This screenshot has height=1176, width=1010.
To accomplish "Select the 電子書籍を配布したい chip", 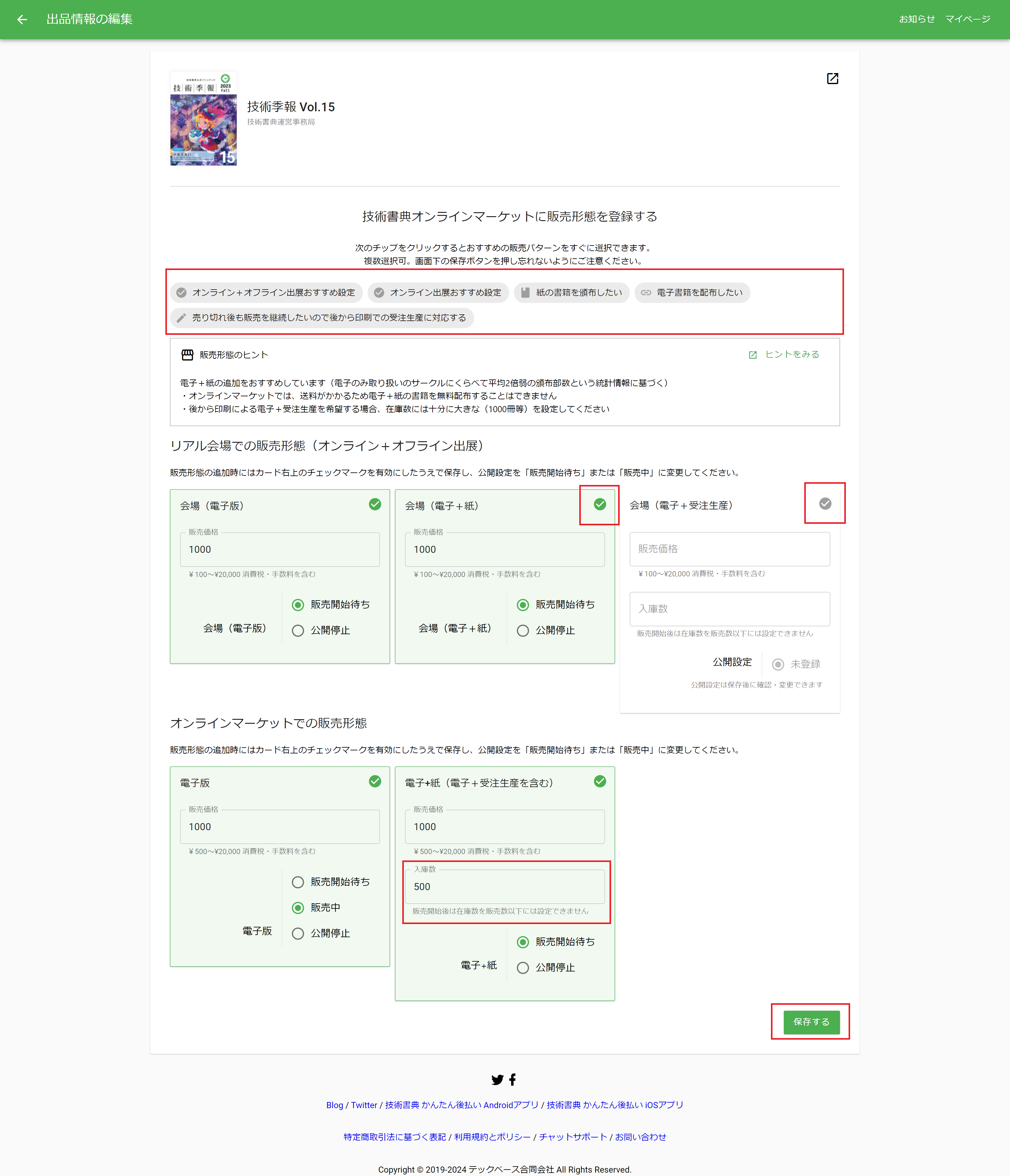I will pyautogui.click(x=692, y=292).
